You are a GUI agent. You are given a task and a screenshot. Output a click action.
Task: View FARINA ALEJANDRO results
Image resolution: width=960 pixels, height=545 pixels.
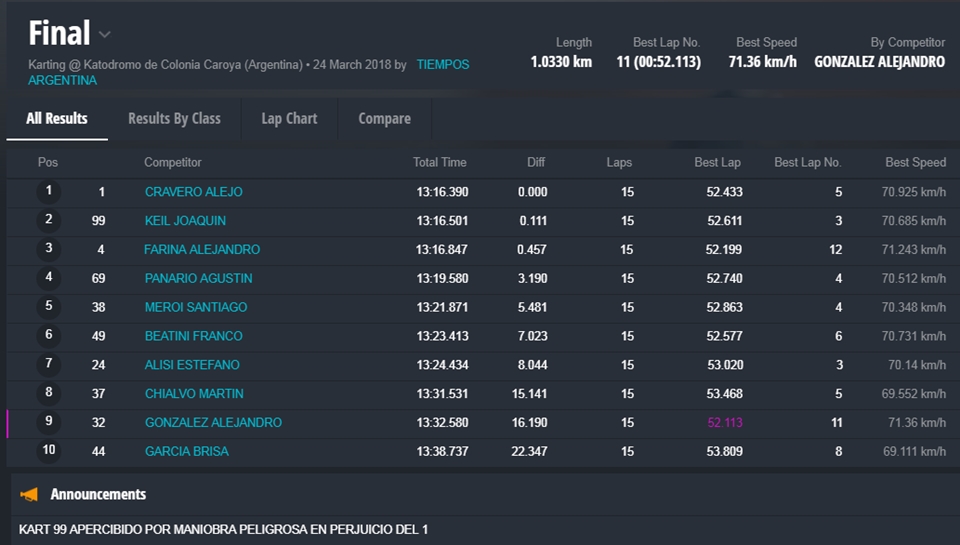coord(202,250)
